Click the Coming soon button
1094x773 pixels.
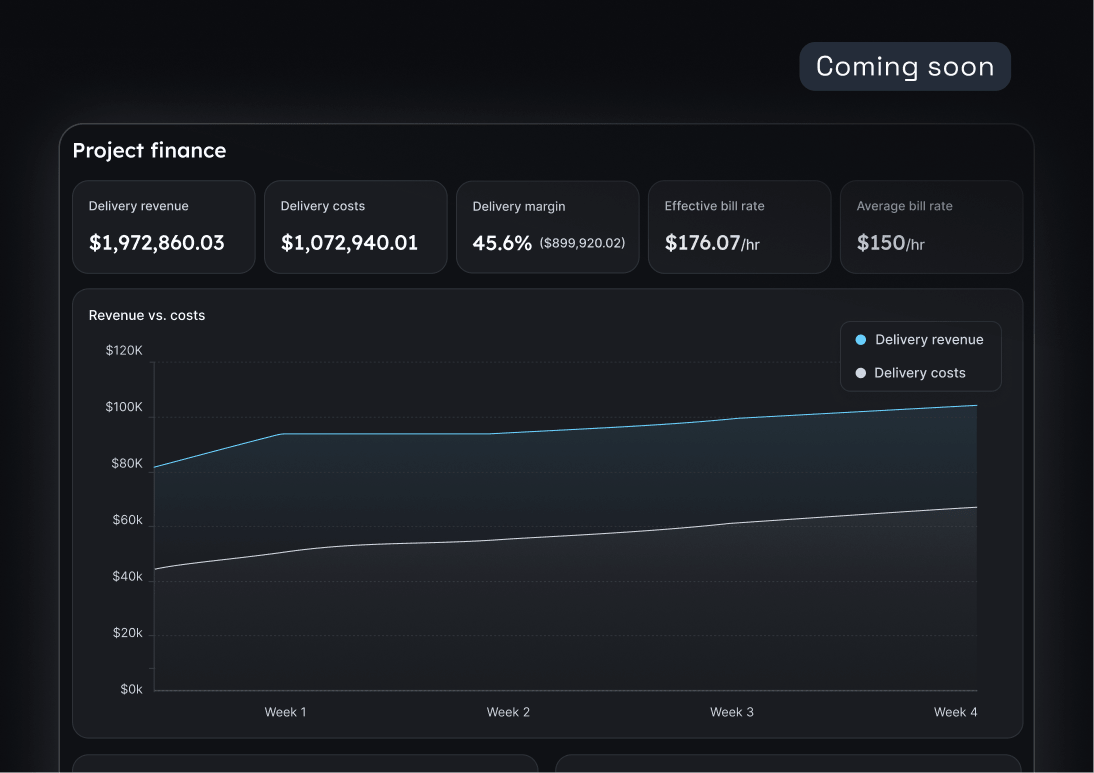point(904,66)
